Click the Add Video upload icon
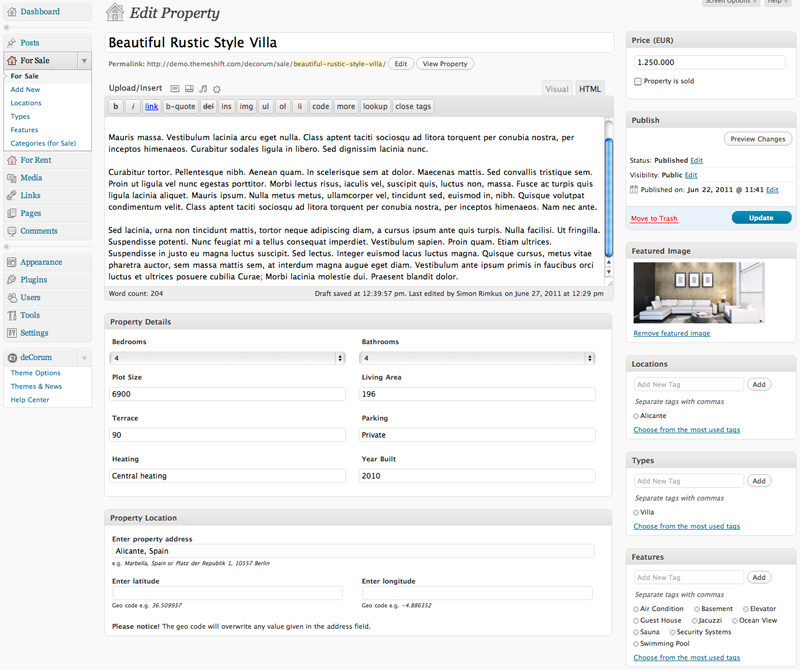Viewport: 800px width, 670px height. (x=189, y=89)
